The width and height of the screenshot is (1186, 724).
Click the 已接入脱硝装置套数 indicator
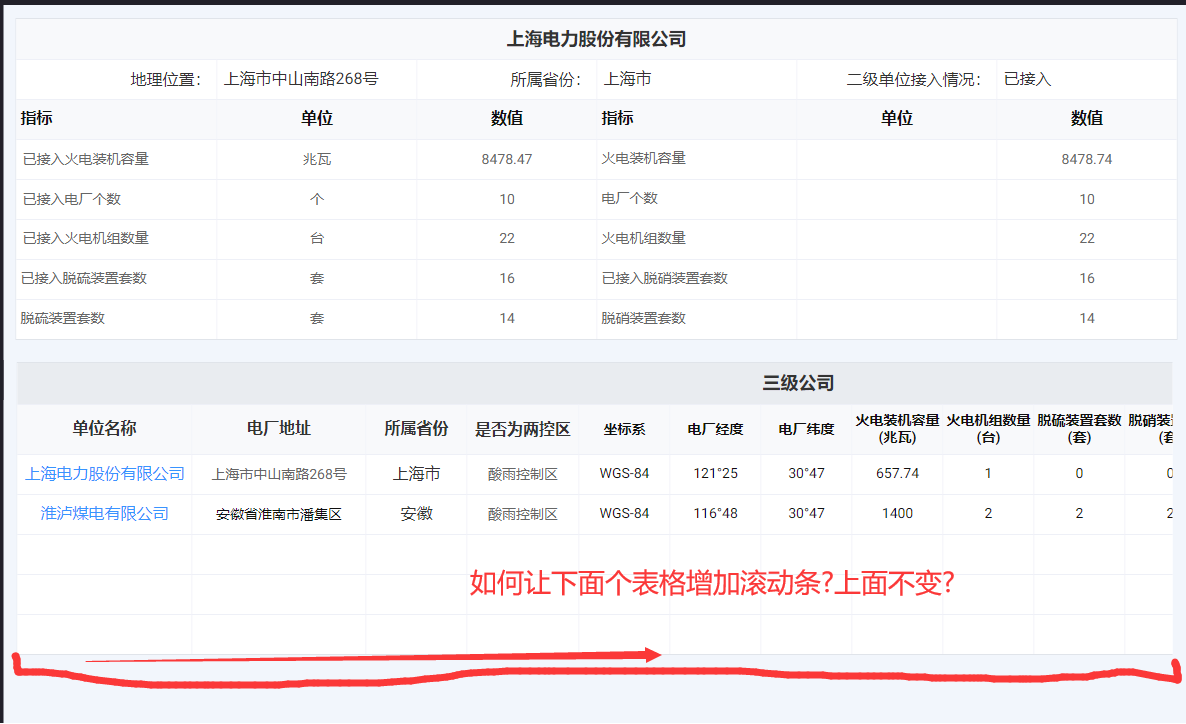click(665, 278)
